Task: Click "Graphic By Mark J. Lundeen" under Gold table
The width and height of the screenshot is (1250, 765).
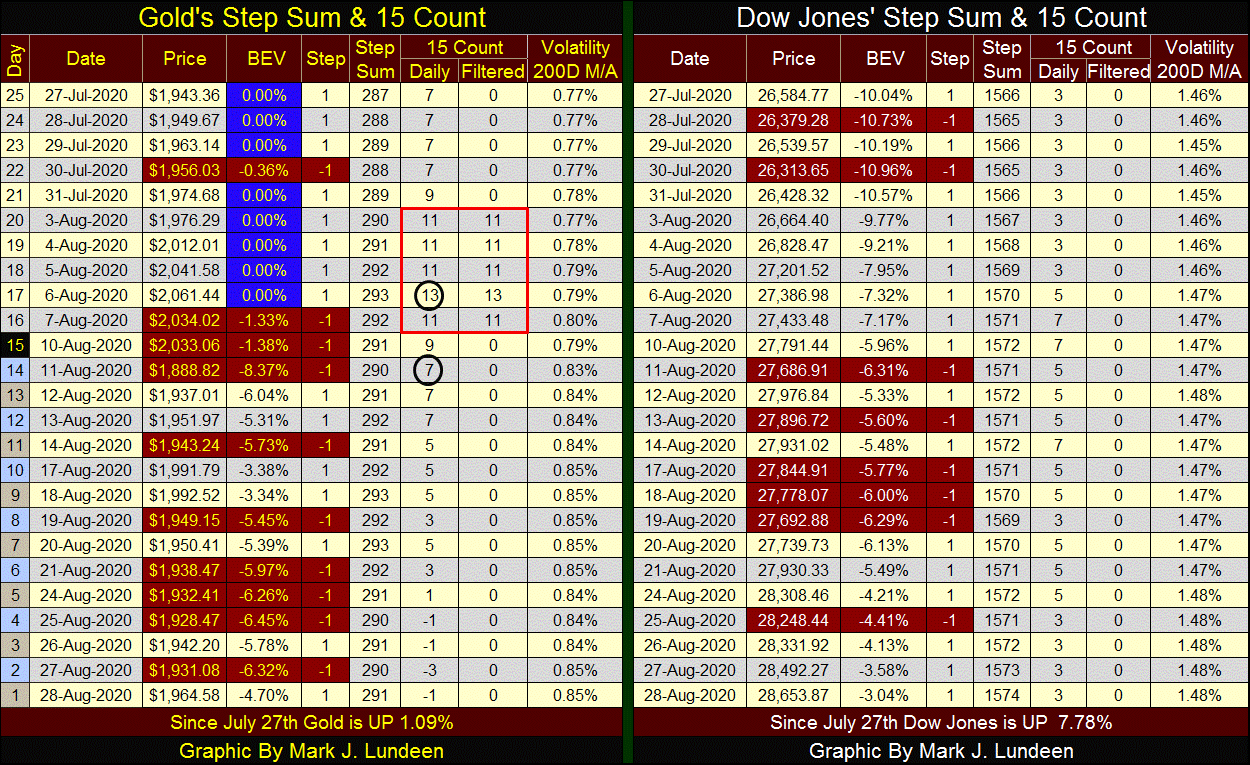Action: 312,750
